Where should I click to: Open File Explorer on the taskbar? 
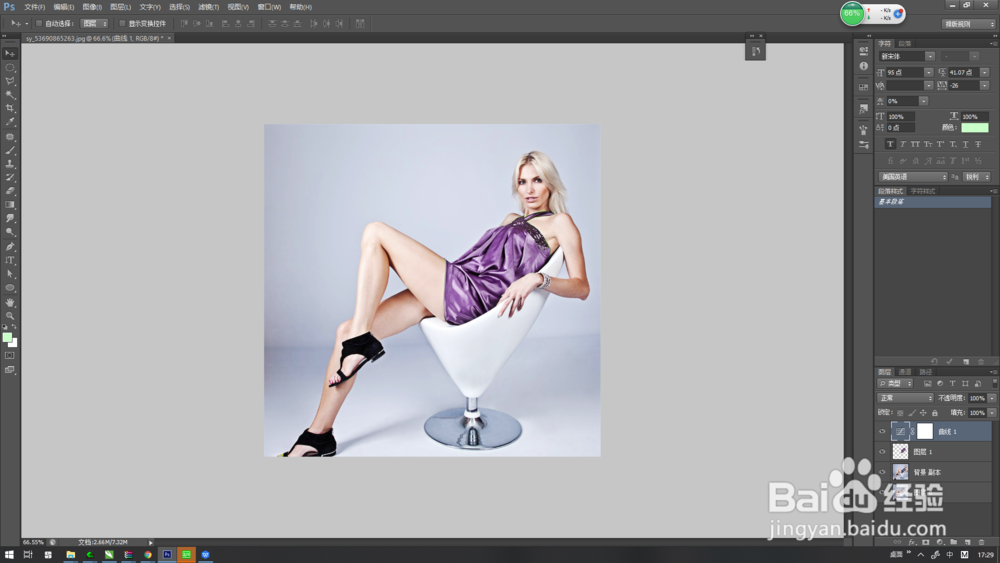(x=70, y=555)
